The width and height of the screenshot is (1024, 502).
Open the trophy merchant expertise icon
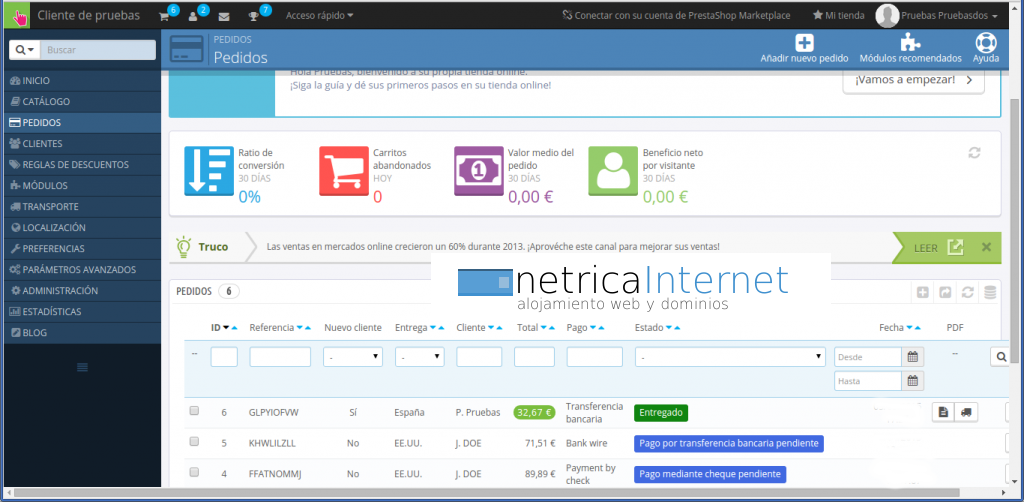pyautogui.click(x=253, y=16)
